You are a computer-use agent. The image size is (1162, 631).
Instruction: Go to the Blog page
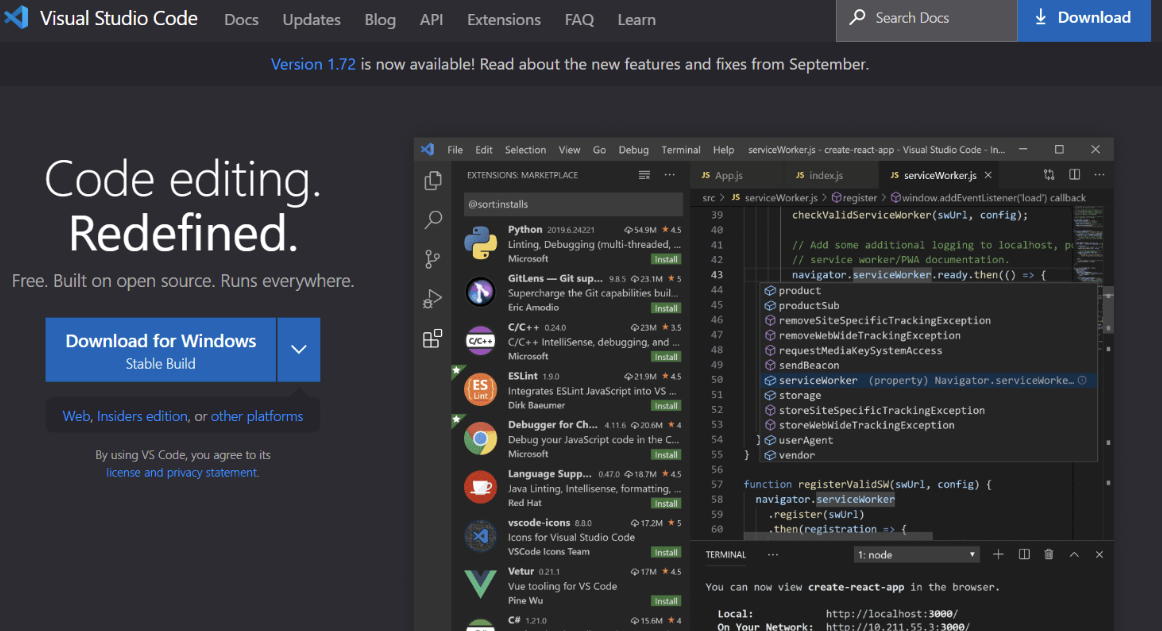click(x=380, y=20)
